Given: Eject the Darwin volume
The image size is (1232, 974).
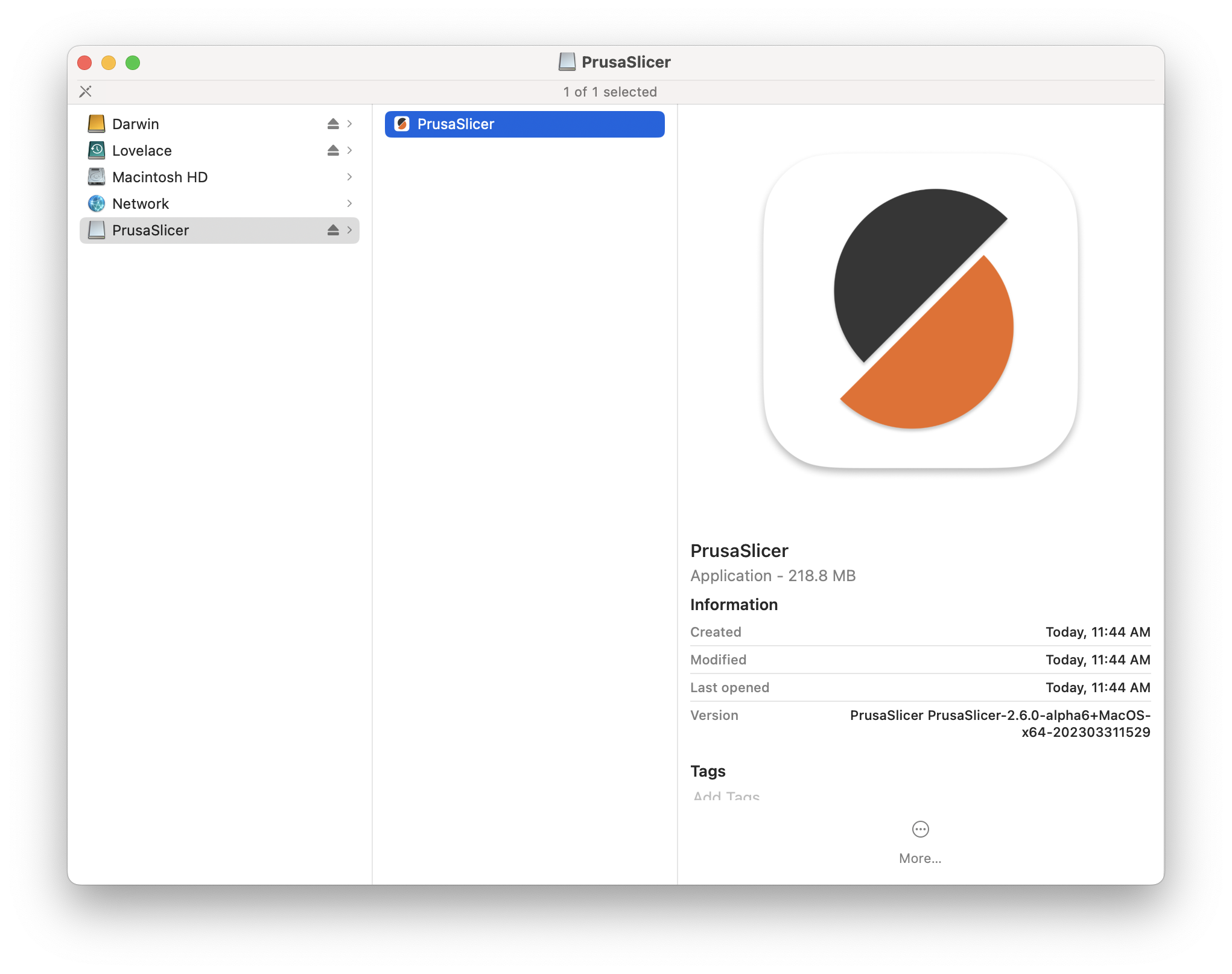Looking at the screenshot, I should pos(333,124).
